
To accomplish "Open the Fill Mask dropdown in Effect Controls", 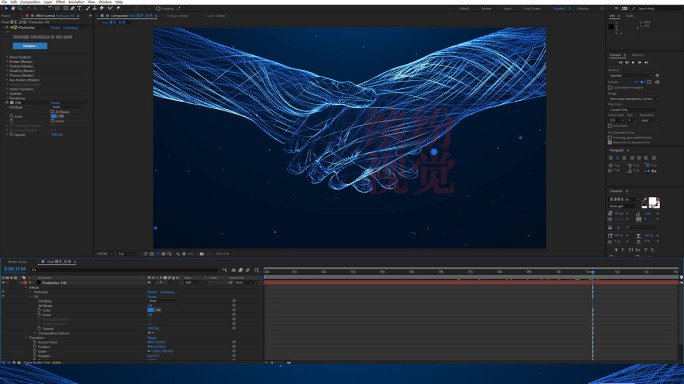I will coord(68,107).
